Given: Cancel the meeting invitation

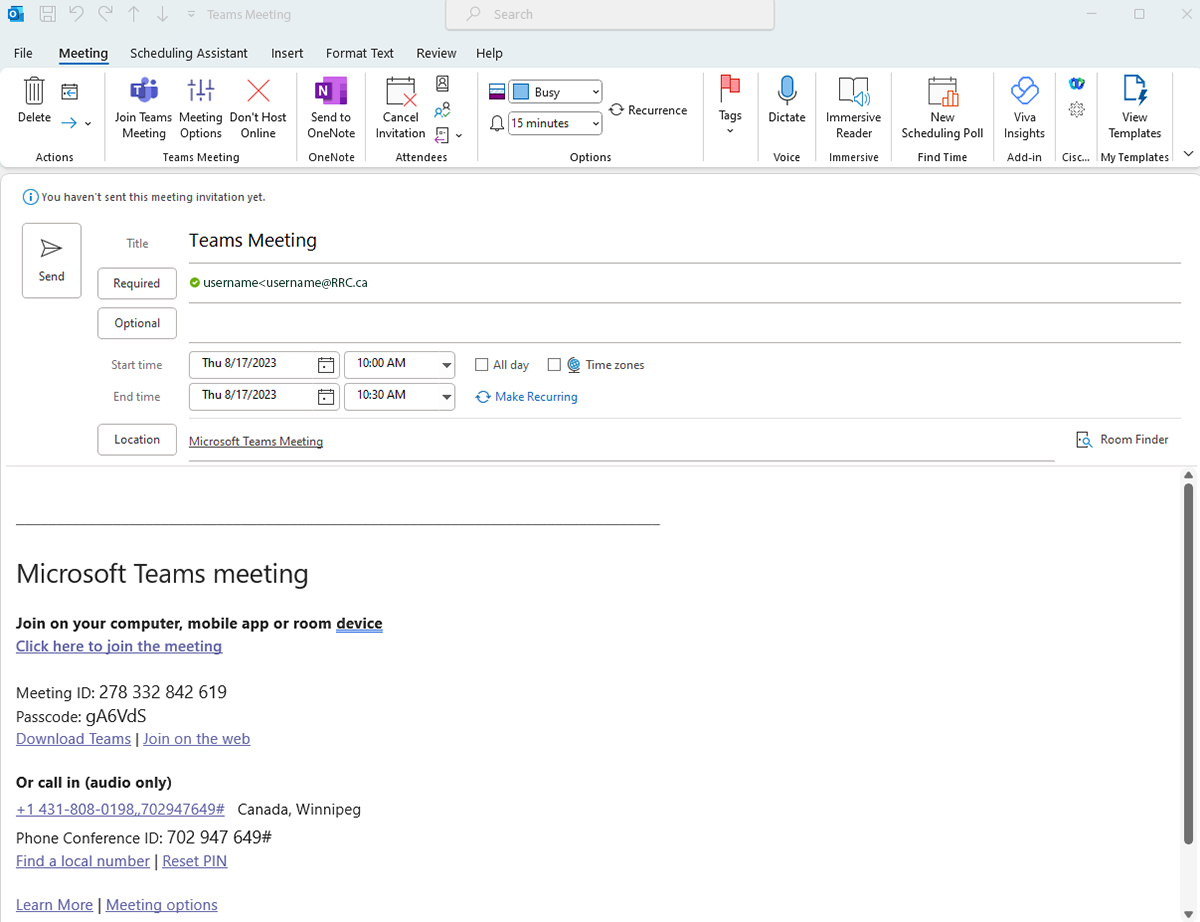Looking at the screenshot, I should click(x=401, y=108).
